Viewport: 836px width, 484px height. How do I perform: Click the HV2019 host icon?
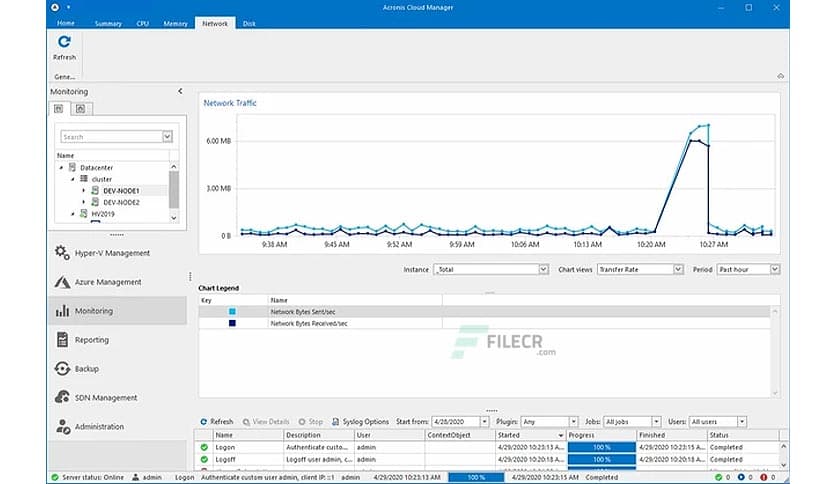click(84, 214)
